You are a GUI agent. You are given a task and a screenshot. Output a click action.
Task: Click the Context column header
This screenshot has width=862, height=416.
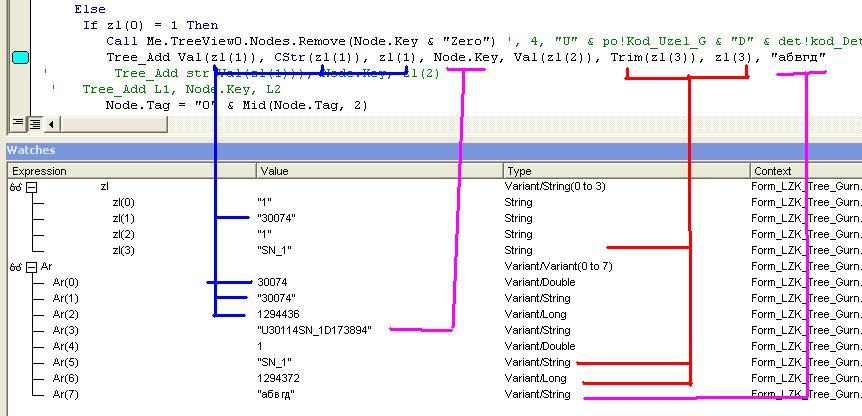(806, 171)
